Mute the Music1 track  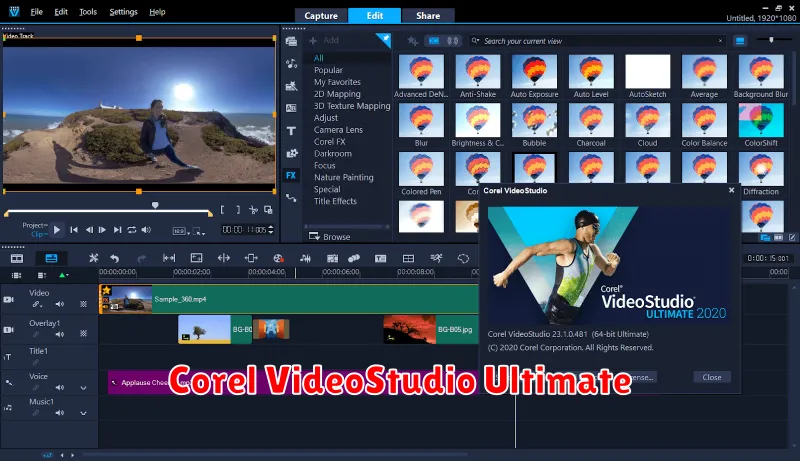coord(60,413)
